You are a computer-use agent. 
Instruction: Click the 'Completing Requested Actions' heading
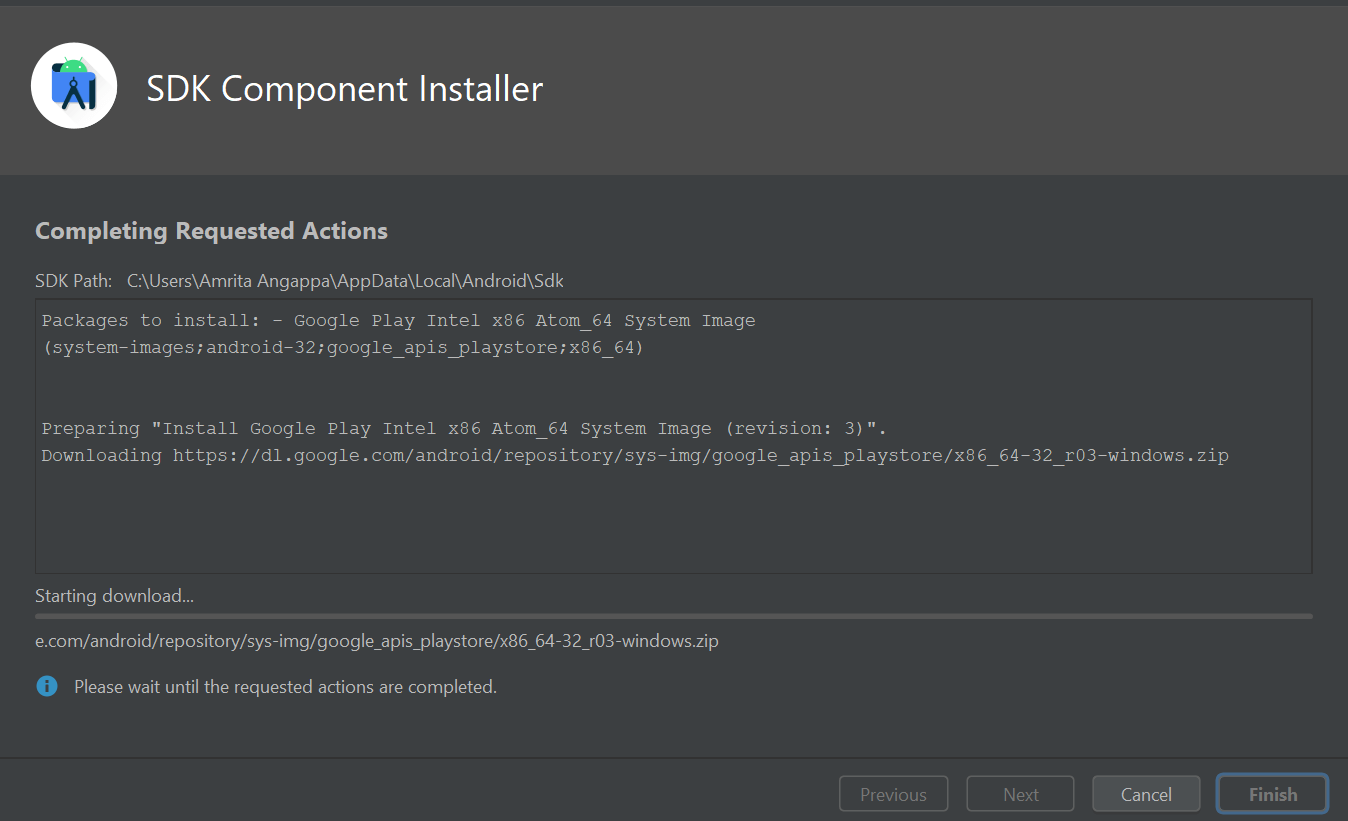pos(211,230)
